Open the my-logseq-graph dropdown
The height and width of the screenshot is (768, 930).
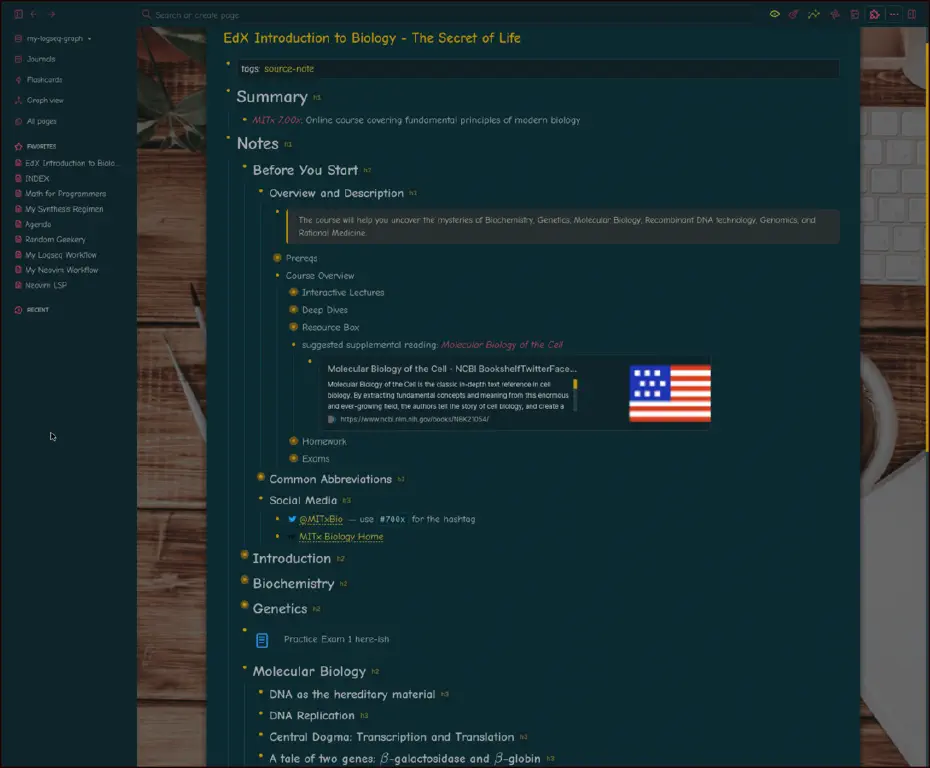click(54, 39)
